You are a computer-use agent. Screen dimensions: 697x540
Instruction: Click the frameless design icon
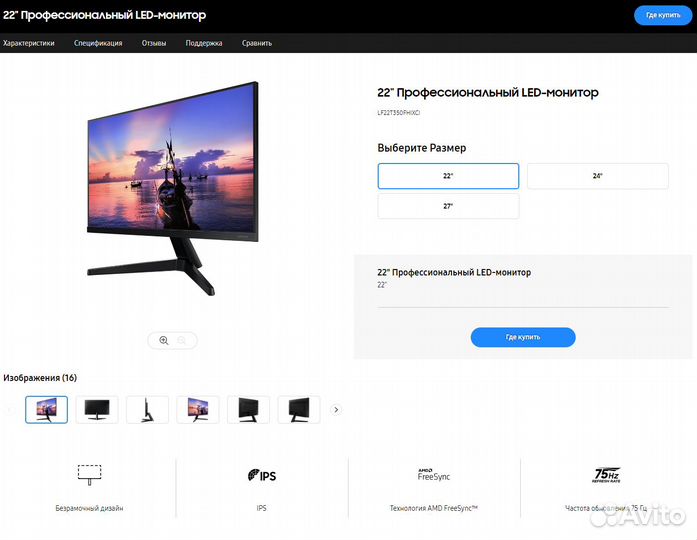point(89,475)
